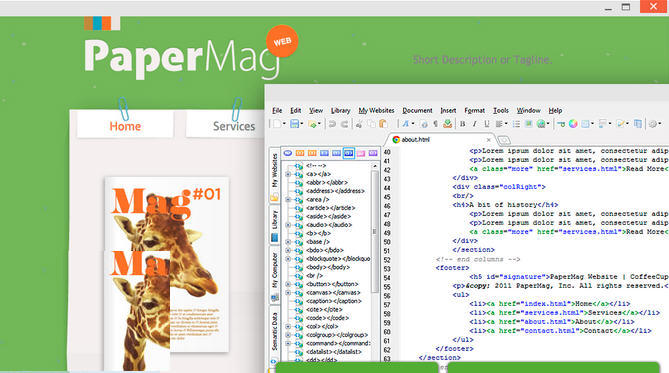Toggle Italic formatting in editor toolbar
The width and height of the screenshot is (669, 373).
pyautogui.click(x=474, y=124)
